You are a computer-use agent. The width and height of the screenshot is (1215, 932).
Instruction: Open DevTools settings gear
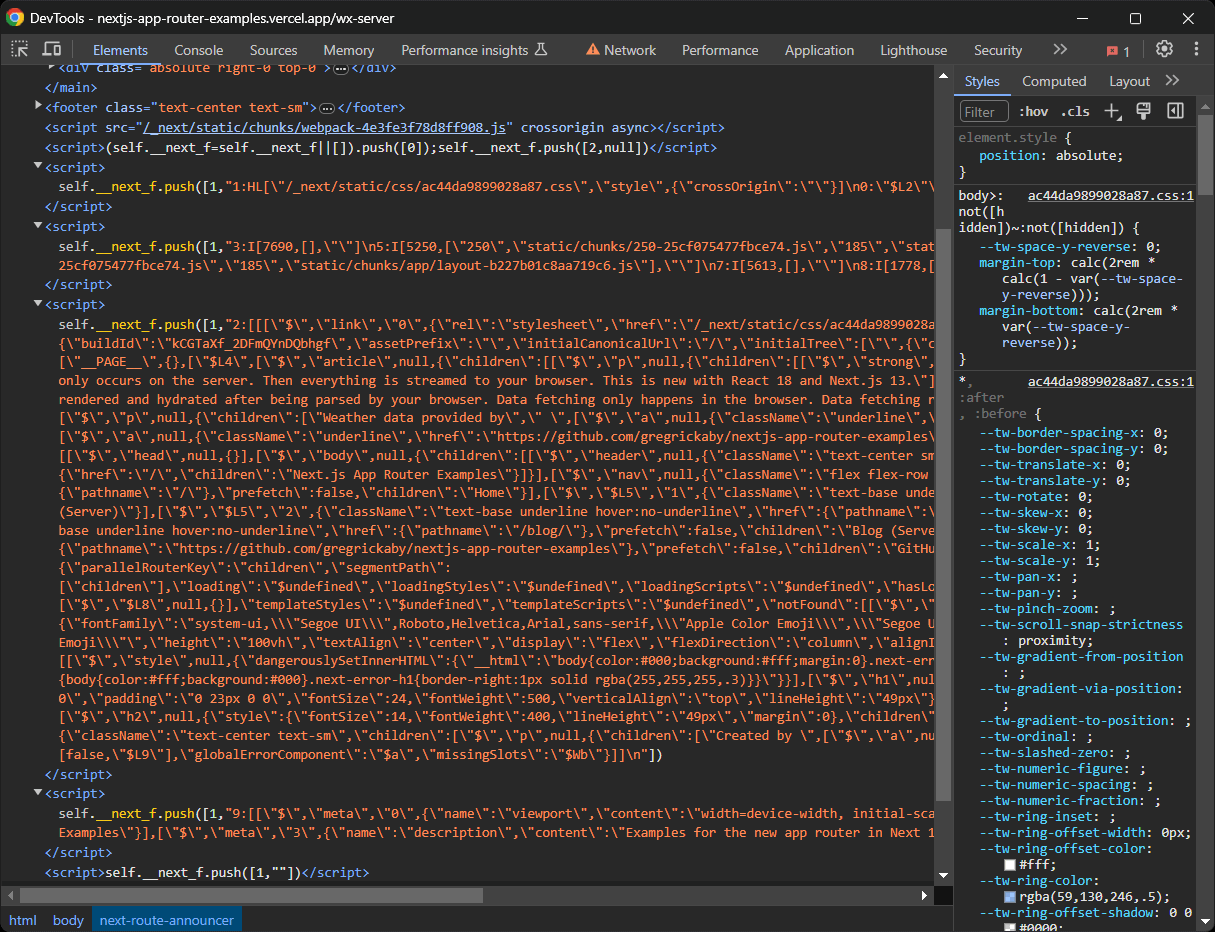tap(1163, 48)
